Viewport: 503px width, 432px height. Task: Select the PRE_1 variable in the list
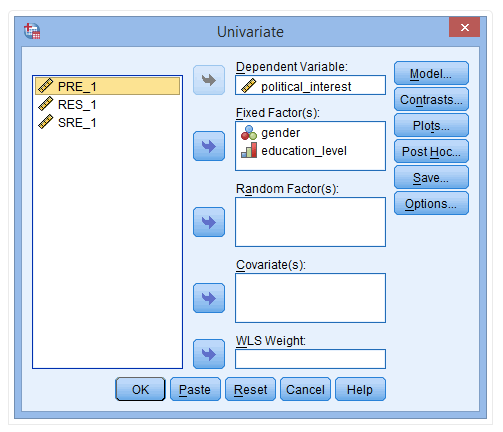click(x=107, y=86)
